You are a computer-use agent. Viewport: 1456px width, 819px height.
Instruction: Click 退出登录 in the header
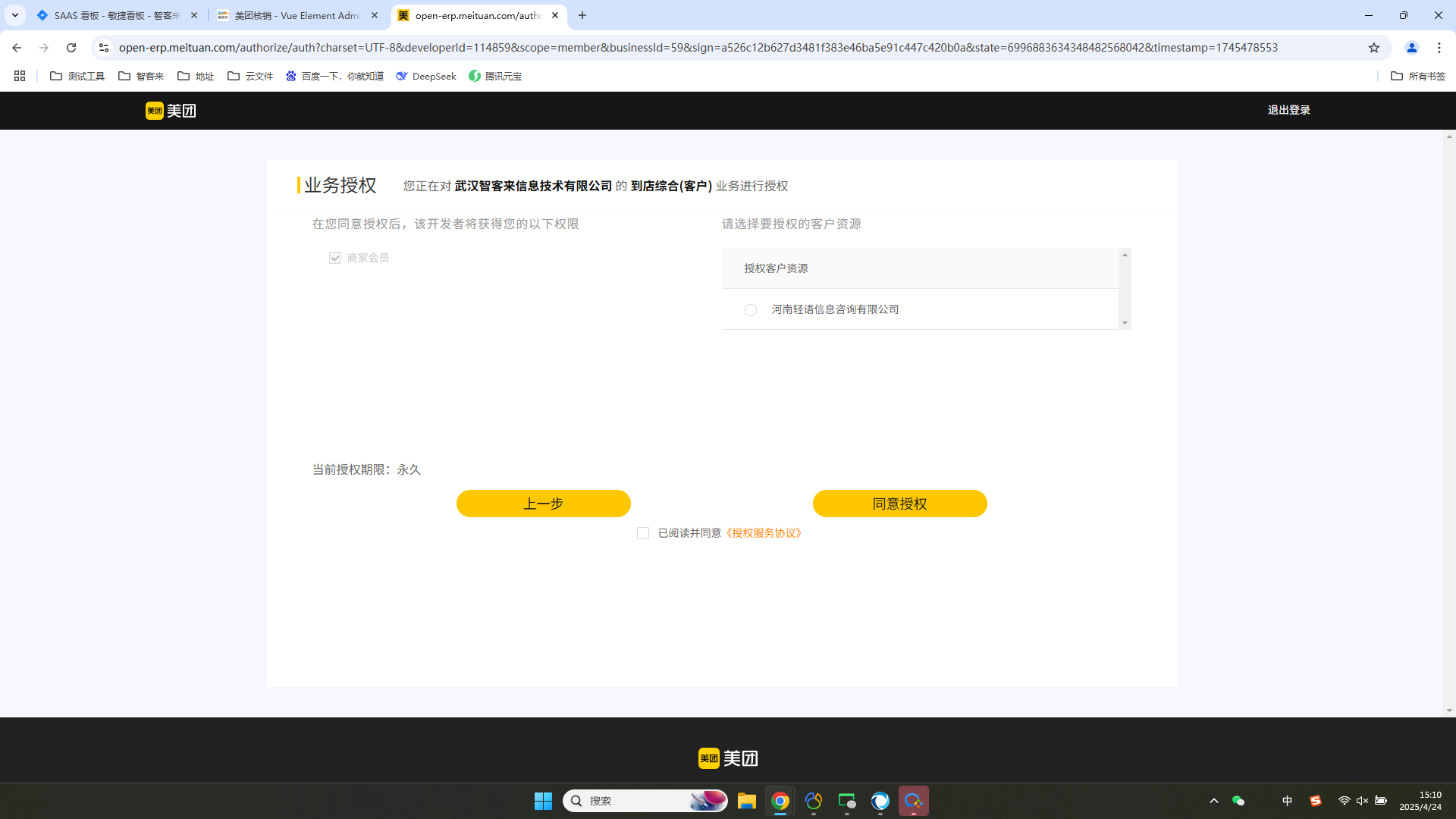click(x=1289, y=110)
